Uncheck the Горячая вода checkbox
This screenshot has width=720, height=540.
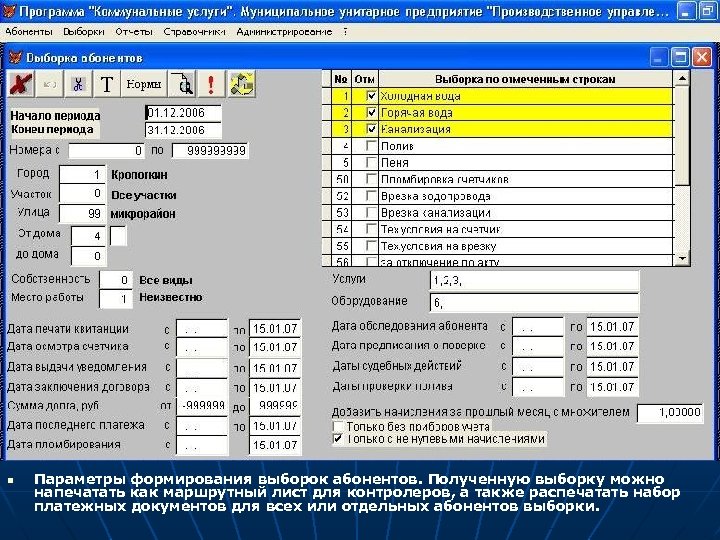(371, 112)
